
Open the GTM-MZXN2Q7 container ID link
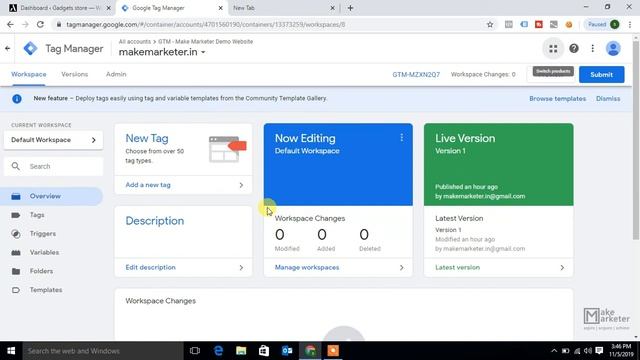416,75
